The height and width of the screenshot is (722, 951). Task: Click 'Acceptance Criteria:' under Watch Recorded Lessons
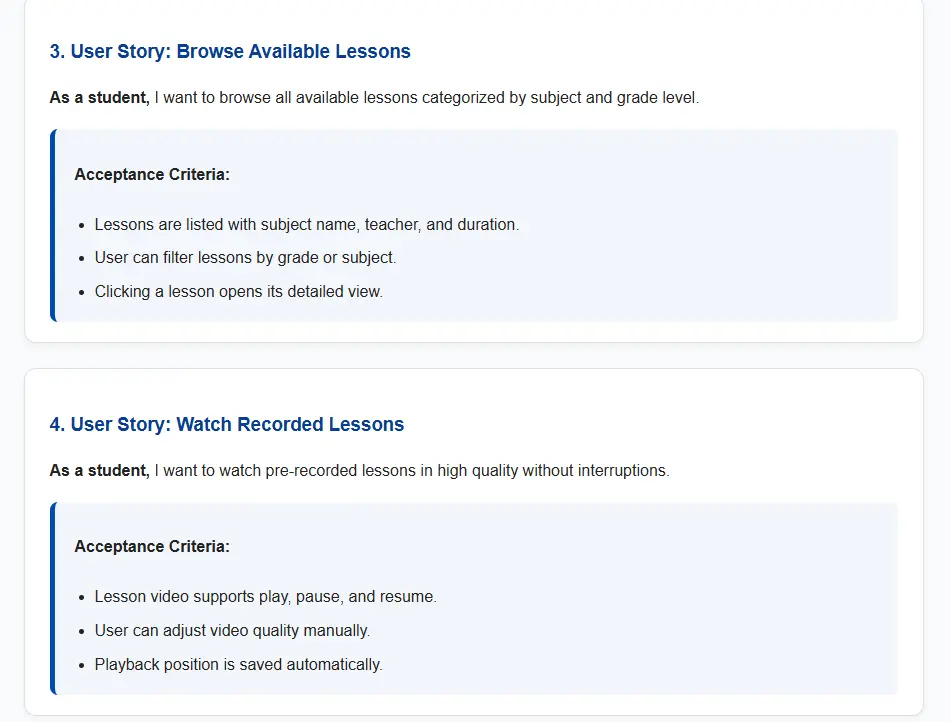(152, 547)
